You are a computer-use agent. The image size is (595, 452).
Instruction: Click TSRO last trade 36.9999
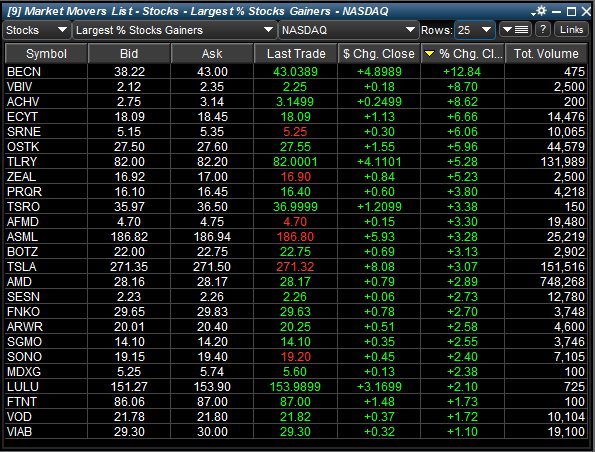(295, 207)
